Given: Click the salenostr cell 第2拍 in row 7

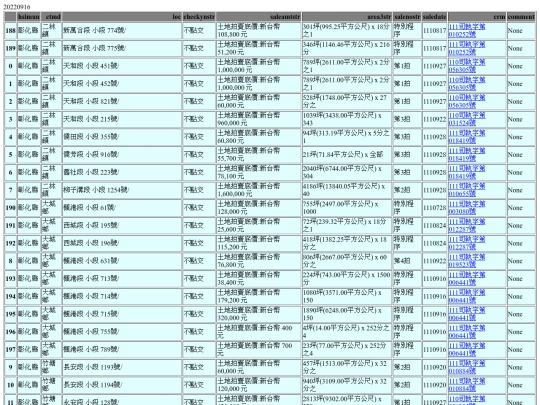Looking at the screenshot, I should click(407, 190).
